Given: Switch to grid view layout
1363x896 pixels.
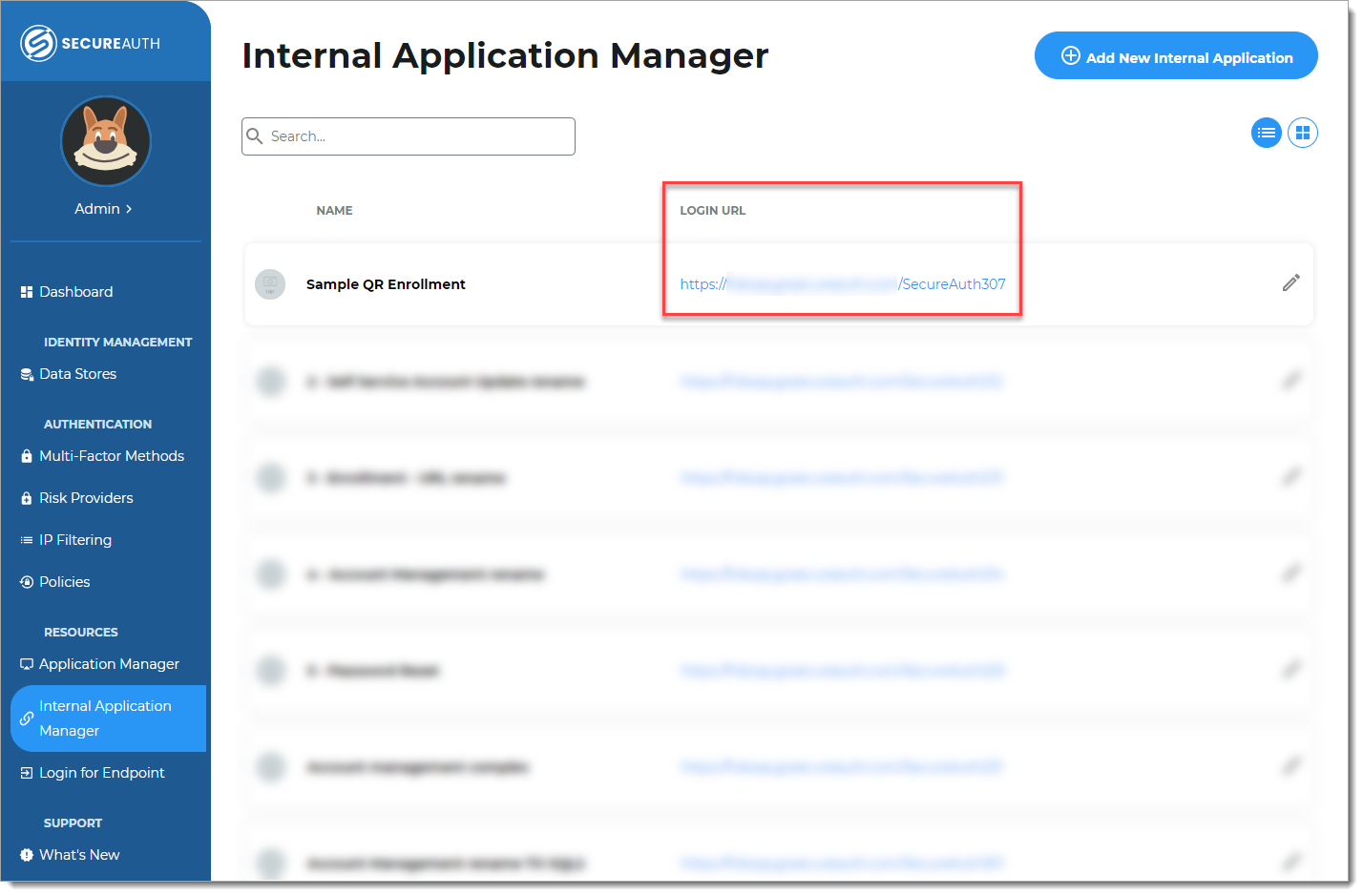Looking at the screenshot, I should point(1302,133).
